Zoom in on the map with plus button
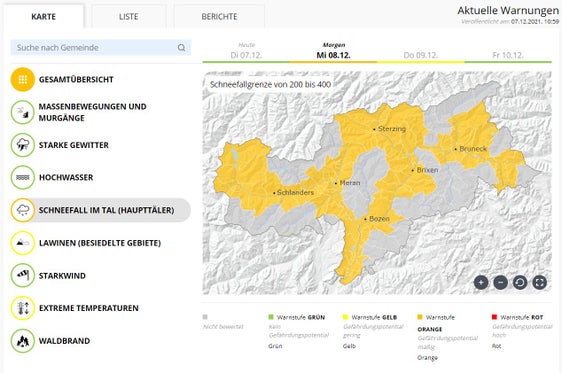Viewport: 562px width, 373px height. pos(481,283)
